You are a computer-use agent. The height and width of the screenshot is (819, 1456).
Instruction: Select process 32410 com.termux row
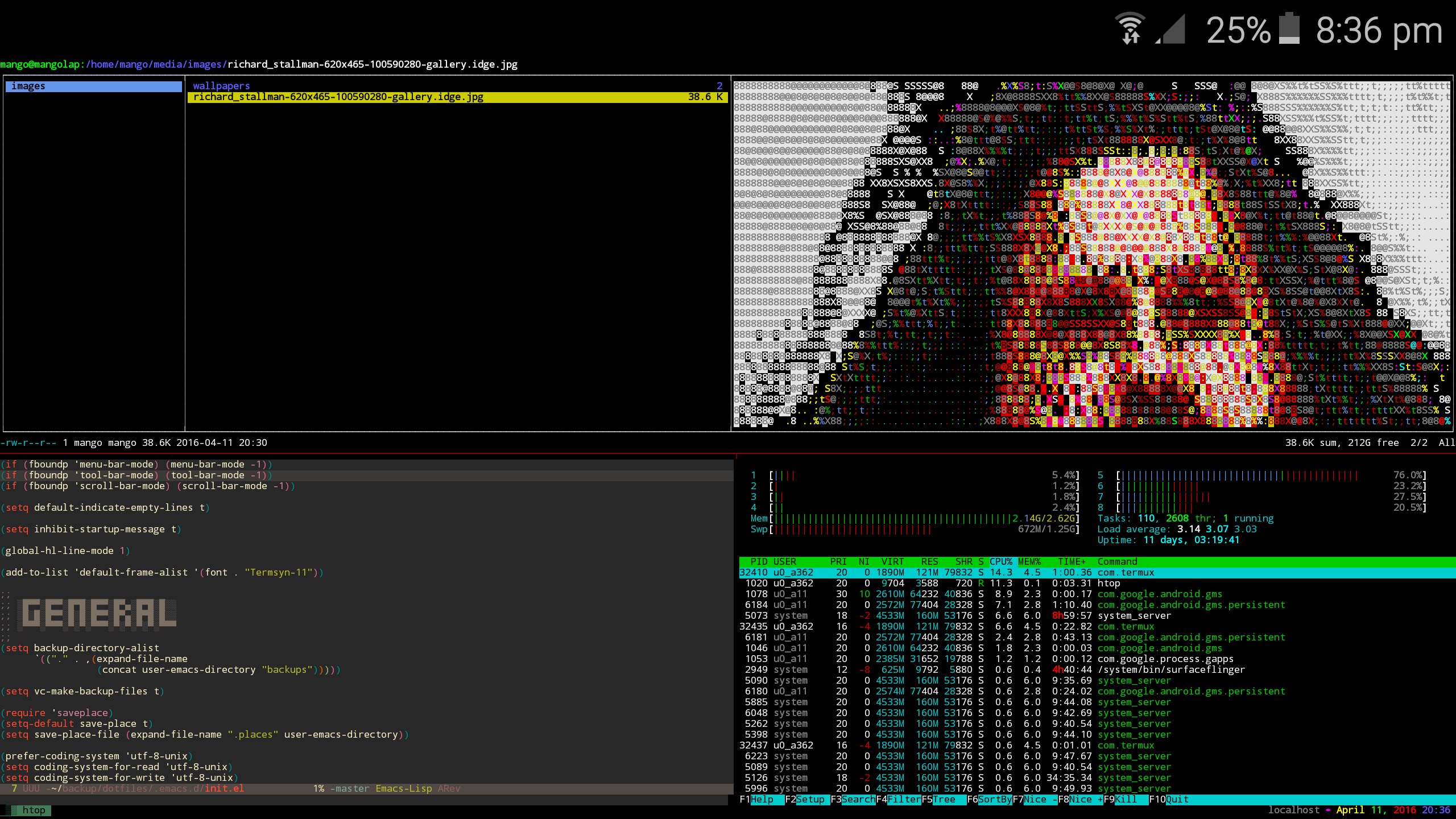click(1098, 572)
